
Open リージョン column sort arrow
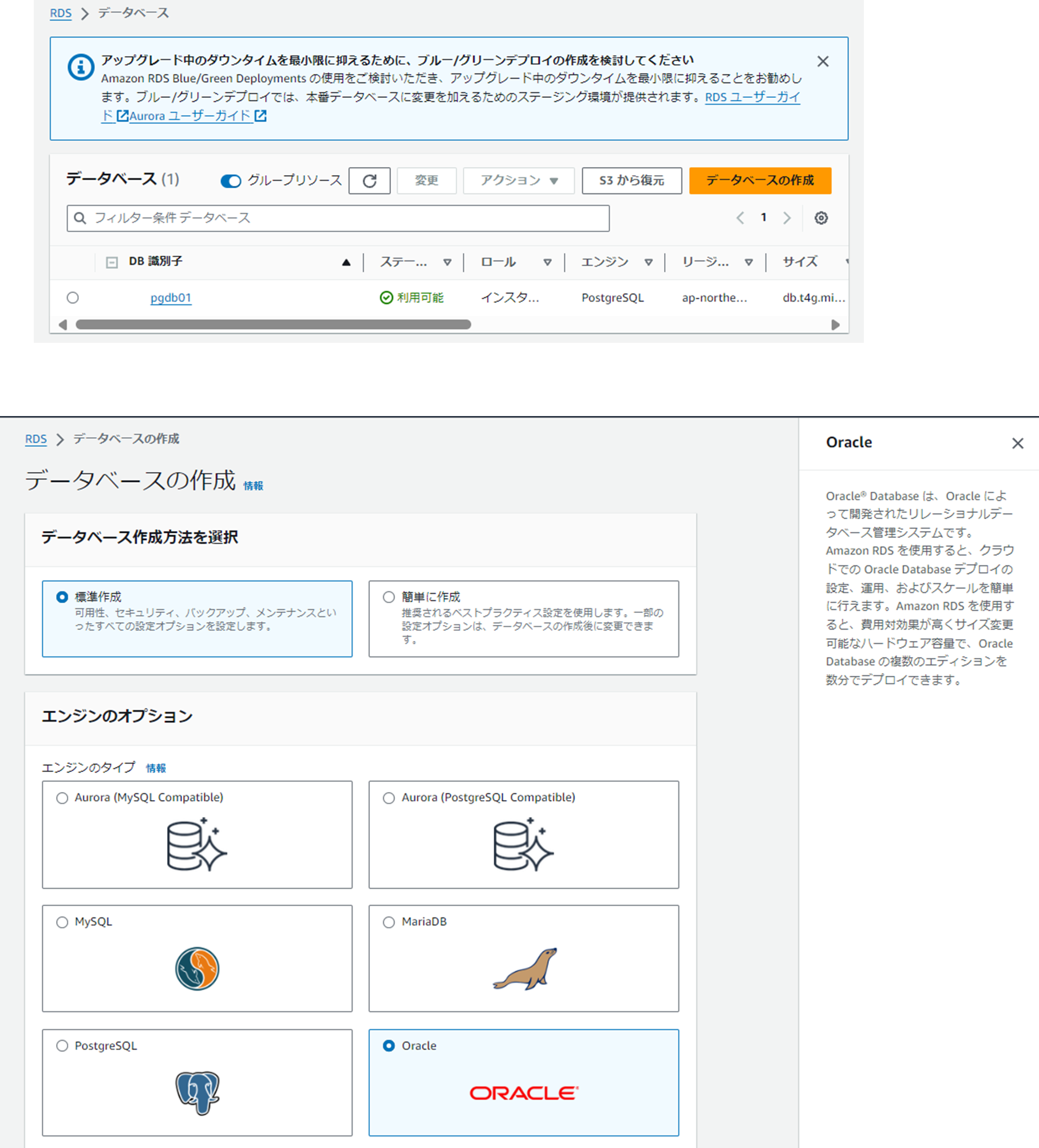pos(748,262)
